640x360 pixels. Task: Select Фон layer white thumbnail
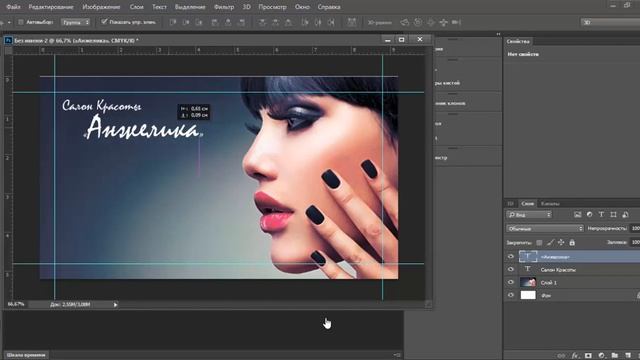[528, 295]
